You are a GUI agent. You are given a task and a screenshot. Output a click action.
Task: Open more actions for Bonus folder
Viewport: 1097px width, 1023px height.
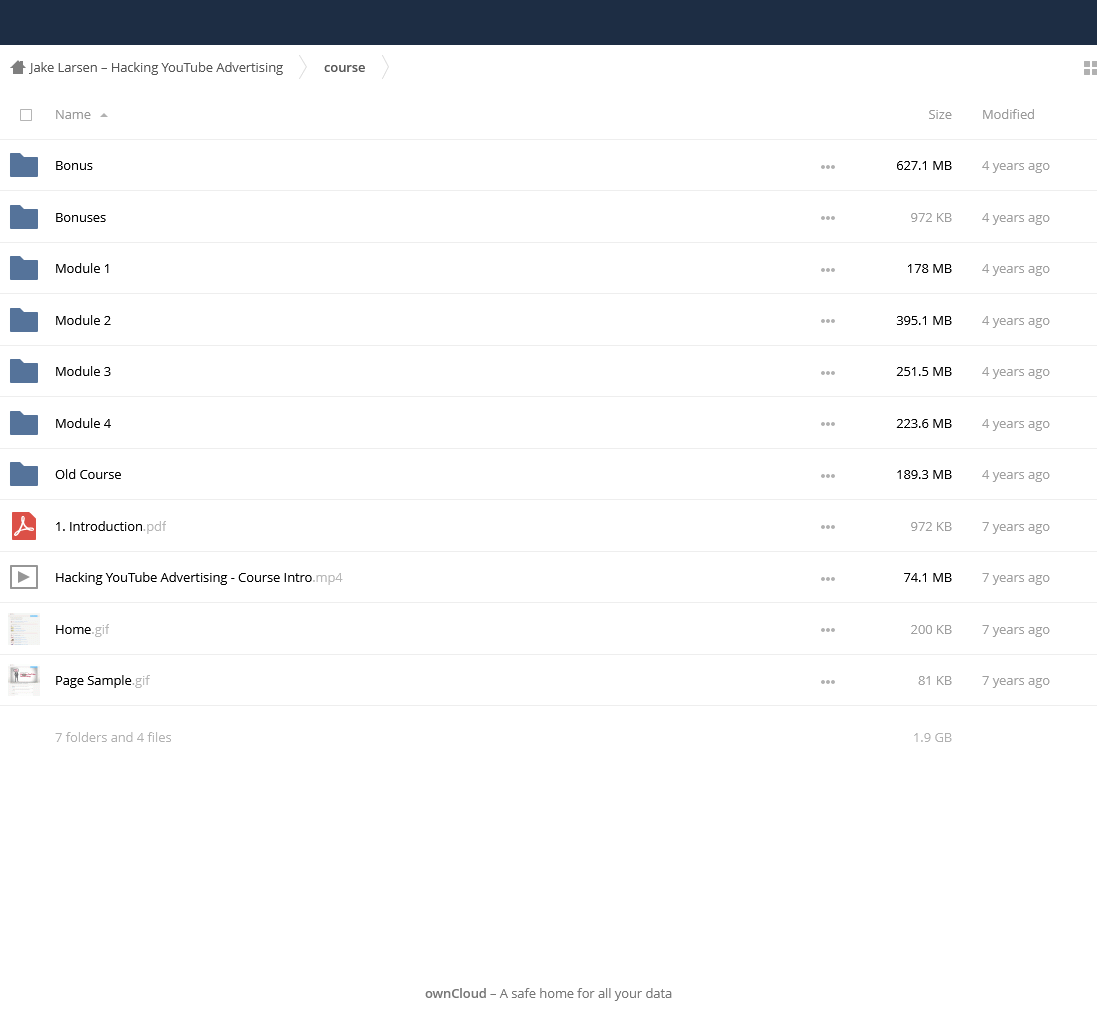click(828, 167)
